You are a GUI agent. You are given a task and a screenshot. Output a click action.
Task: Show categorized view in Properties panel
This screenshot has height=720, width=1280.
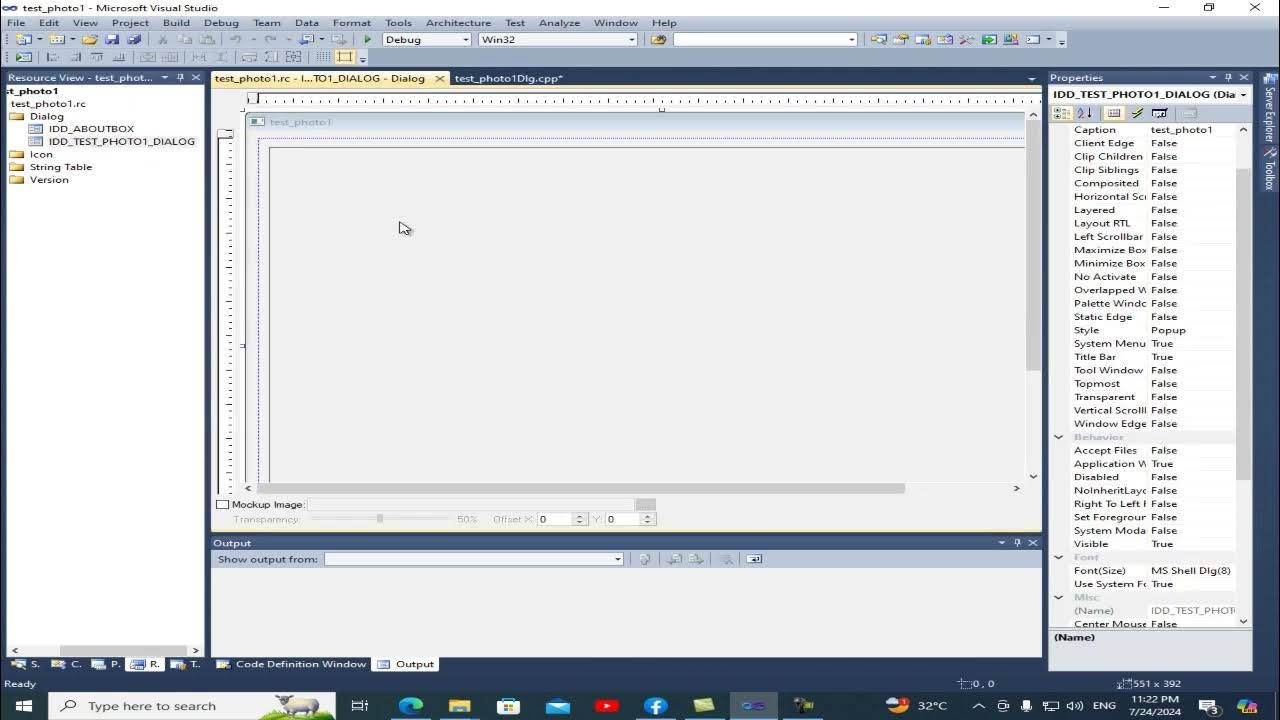click(x=1063, y=113)
